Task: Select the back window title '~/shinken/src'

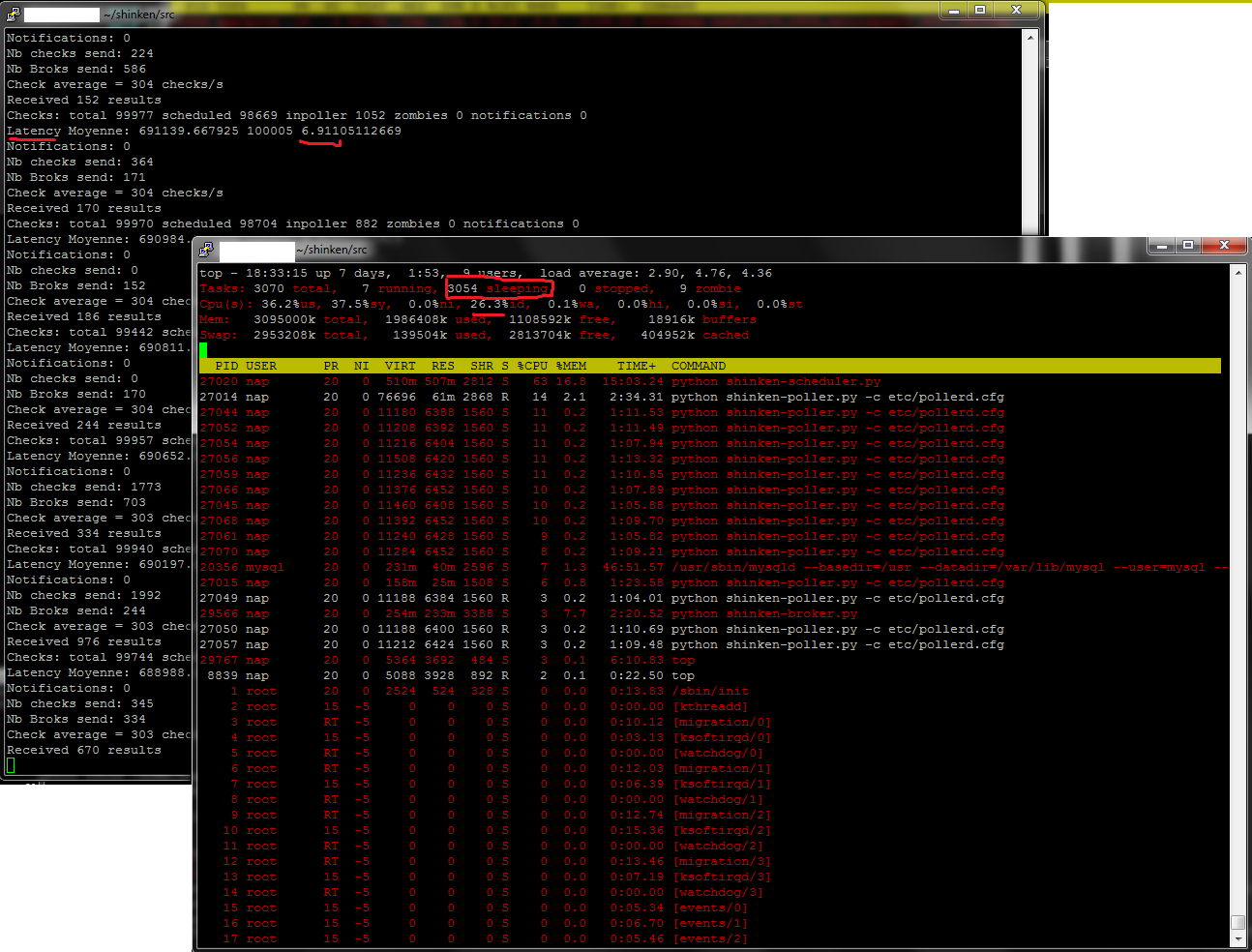Action: (139, 15)
